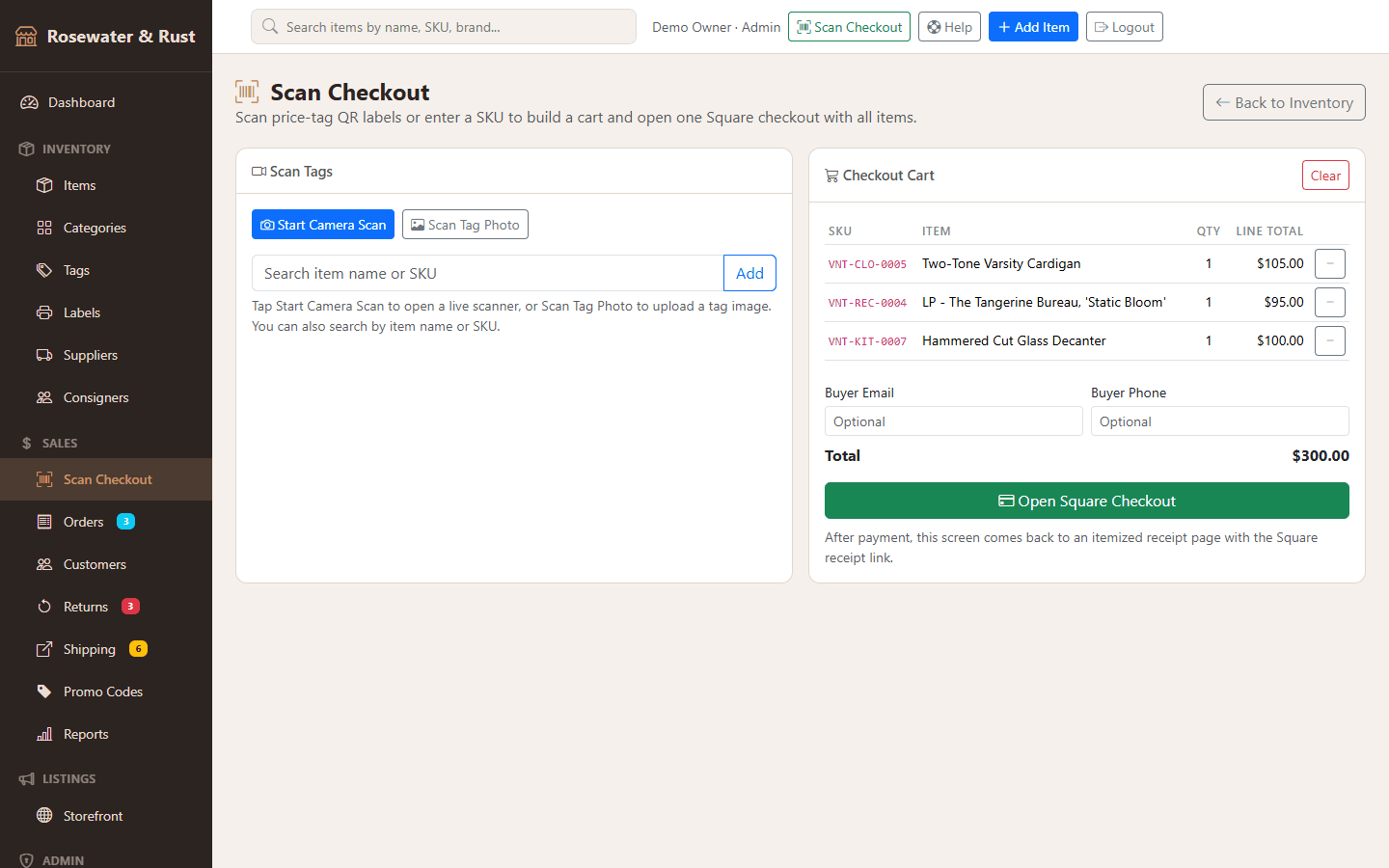Click into the Buyer Email field

tap(954, 421)
